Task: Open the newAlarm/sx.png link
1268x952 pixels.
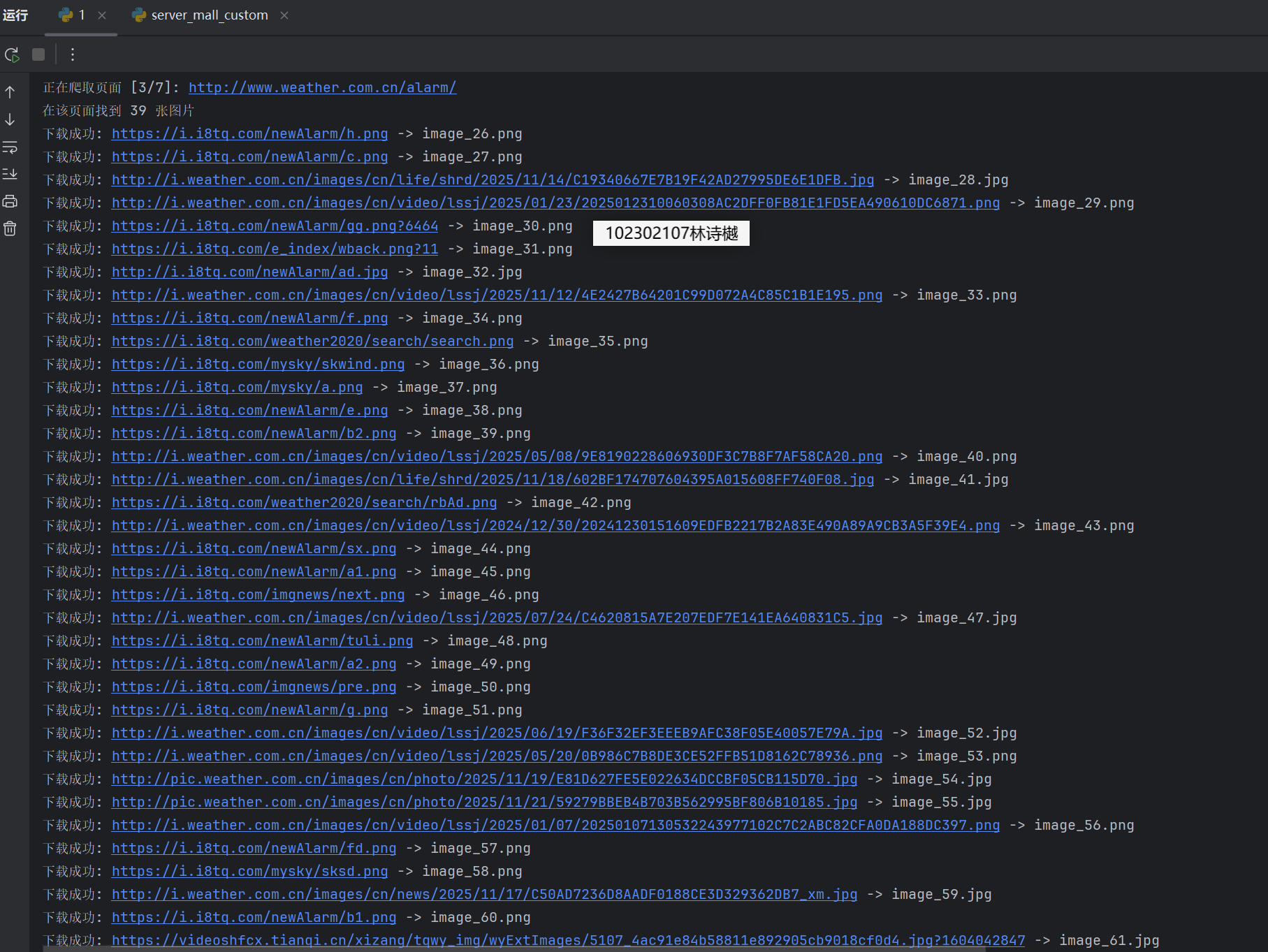Action: [254, 548]
